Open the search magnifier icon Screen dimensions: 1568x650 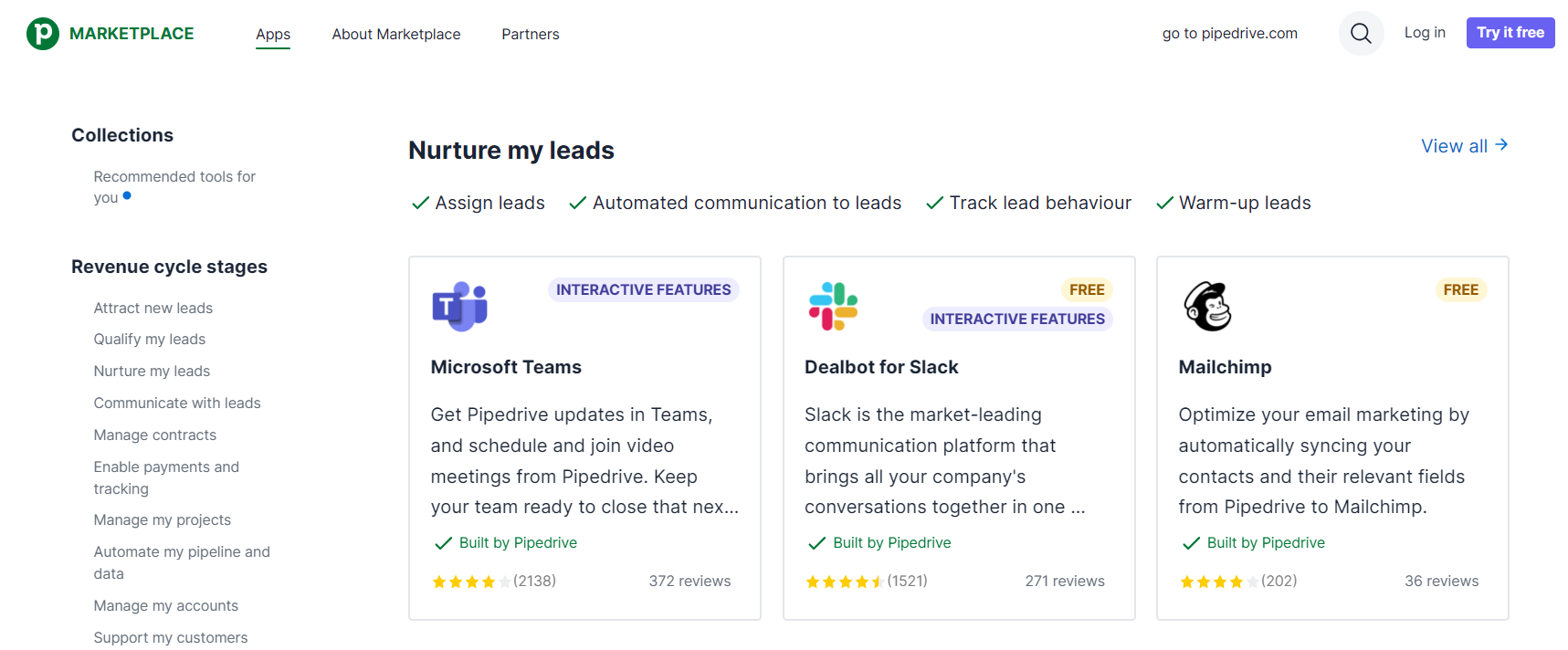(1361, 34)
